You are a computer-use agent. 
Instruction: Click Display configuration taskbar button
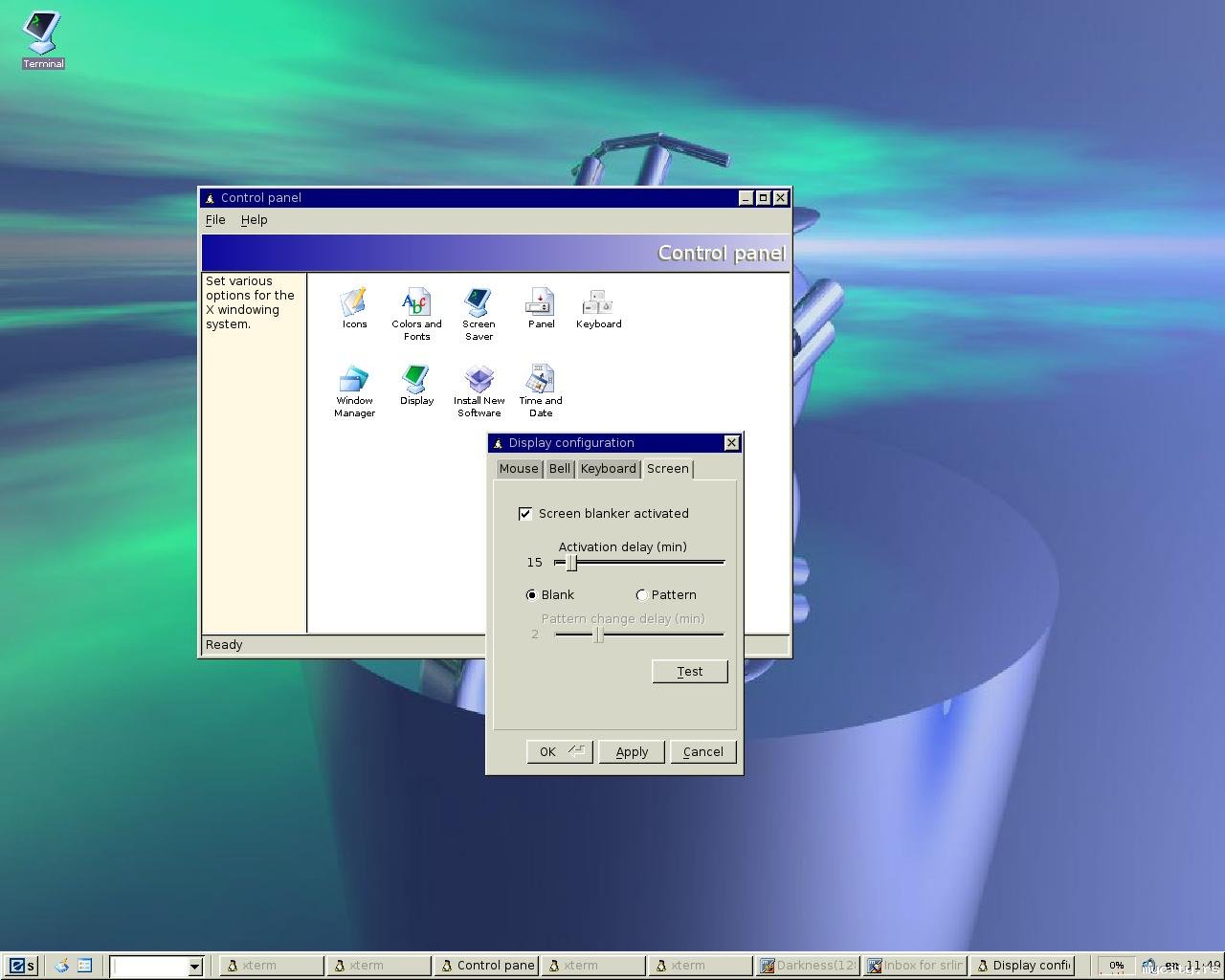point(1022,966)
